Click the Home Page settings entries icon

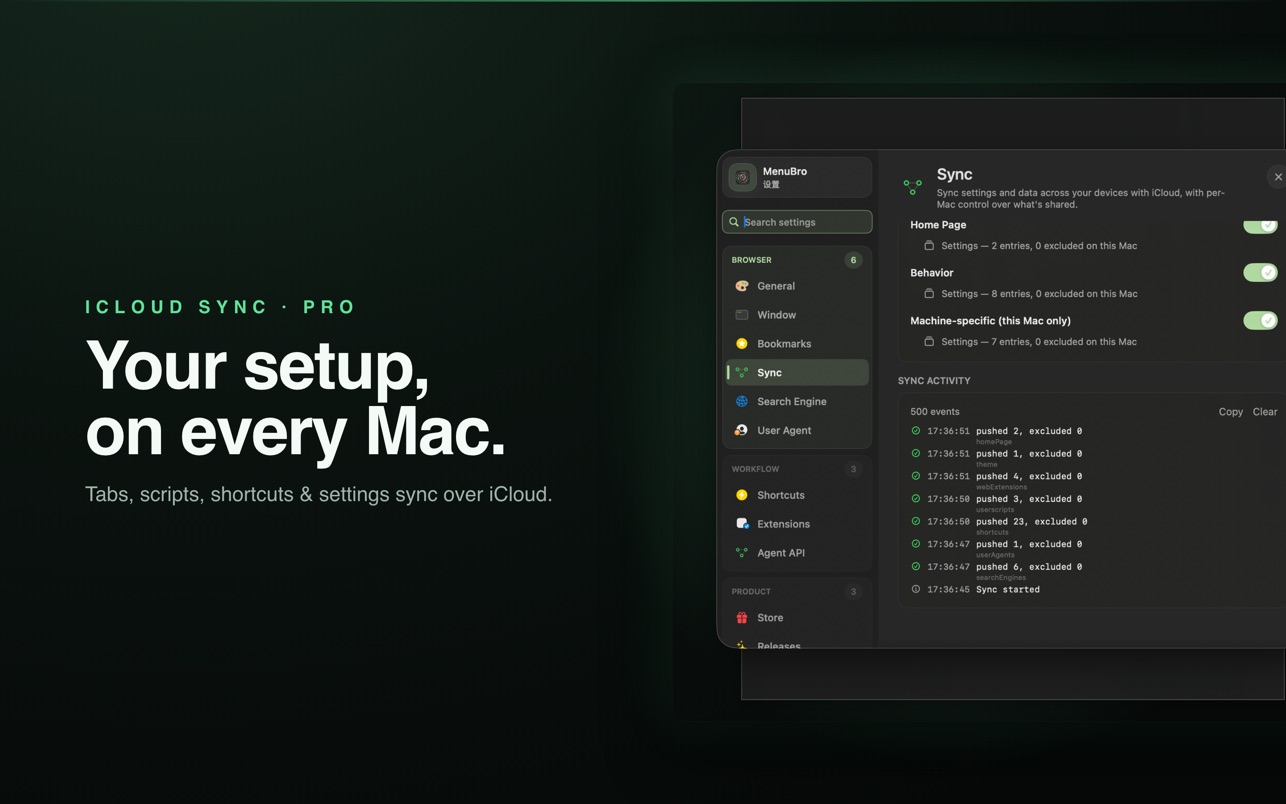coord(929,246)
